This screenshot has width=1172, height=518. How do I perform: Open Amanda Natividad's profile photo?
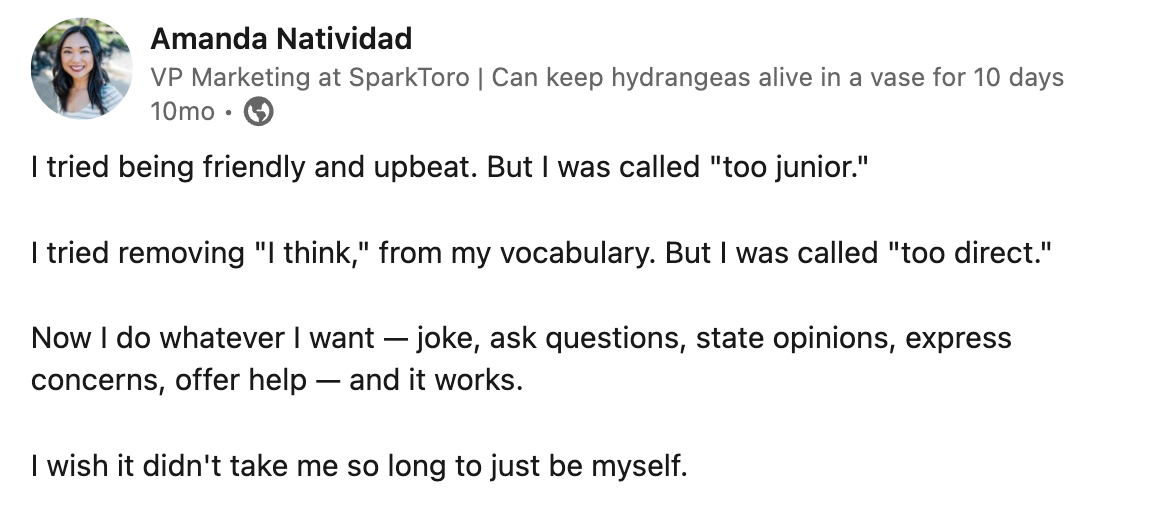(81, 68)
